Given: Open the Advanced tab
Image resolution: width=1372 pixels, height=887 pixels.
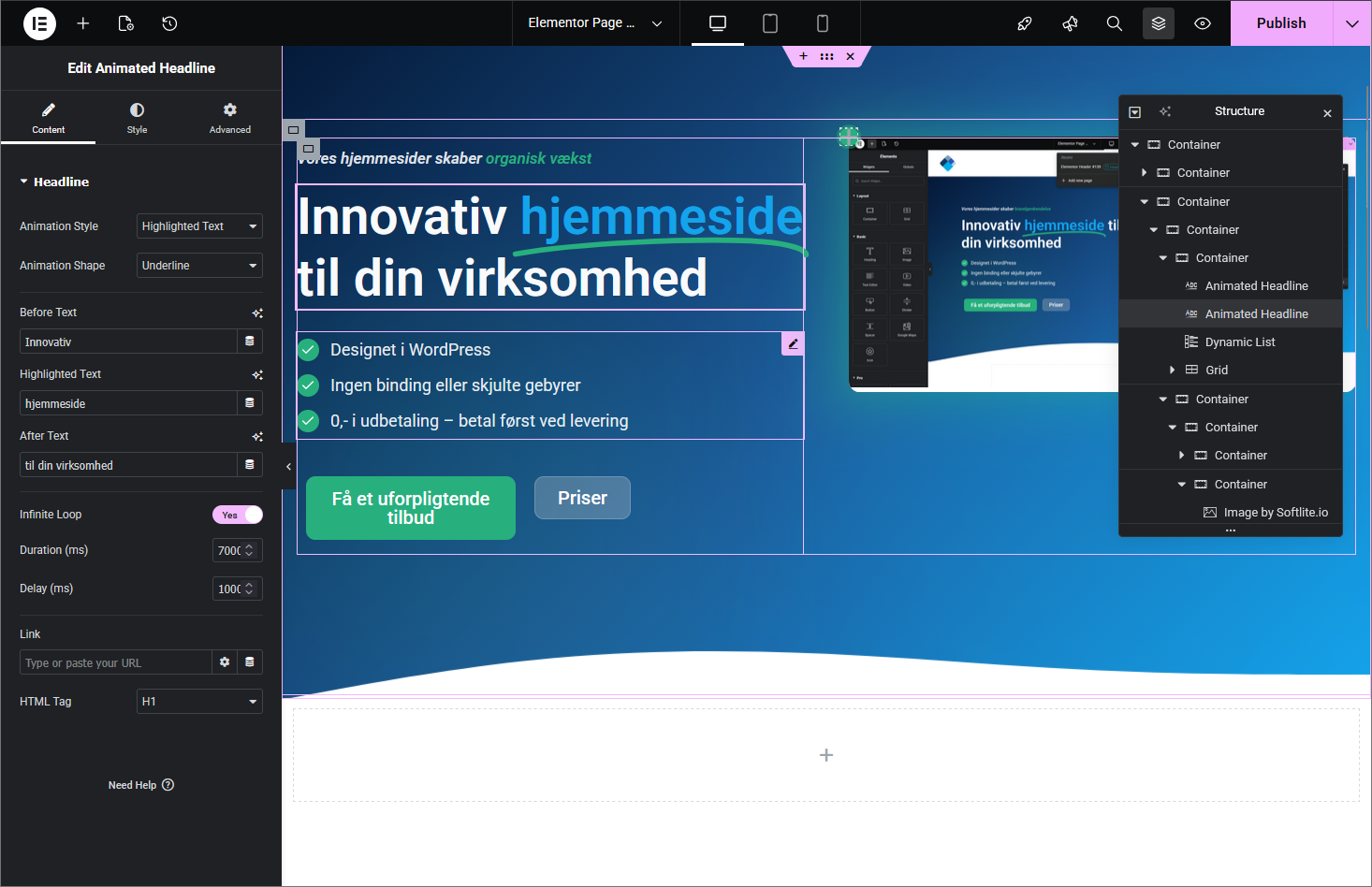Looking at the screenshot, I should (x=229, y=118).
